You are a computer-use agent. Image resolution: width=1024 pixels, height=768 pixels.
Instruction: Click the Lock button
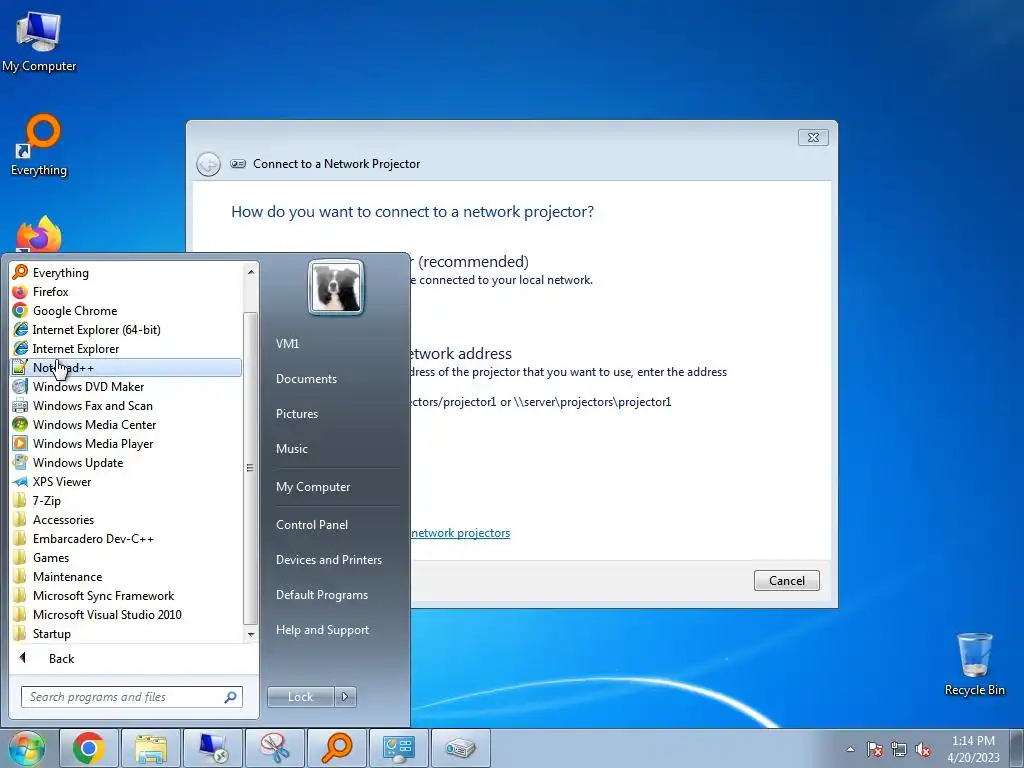300,697
